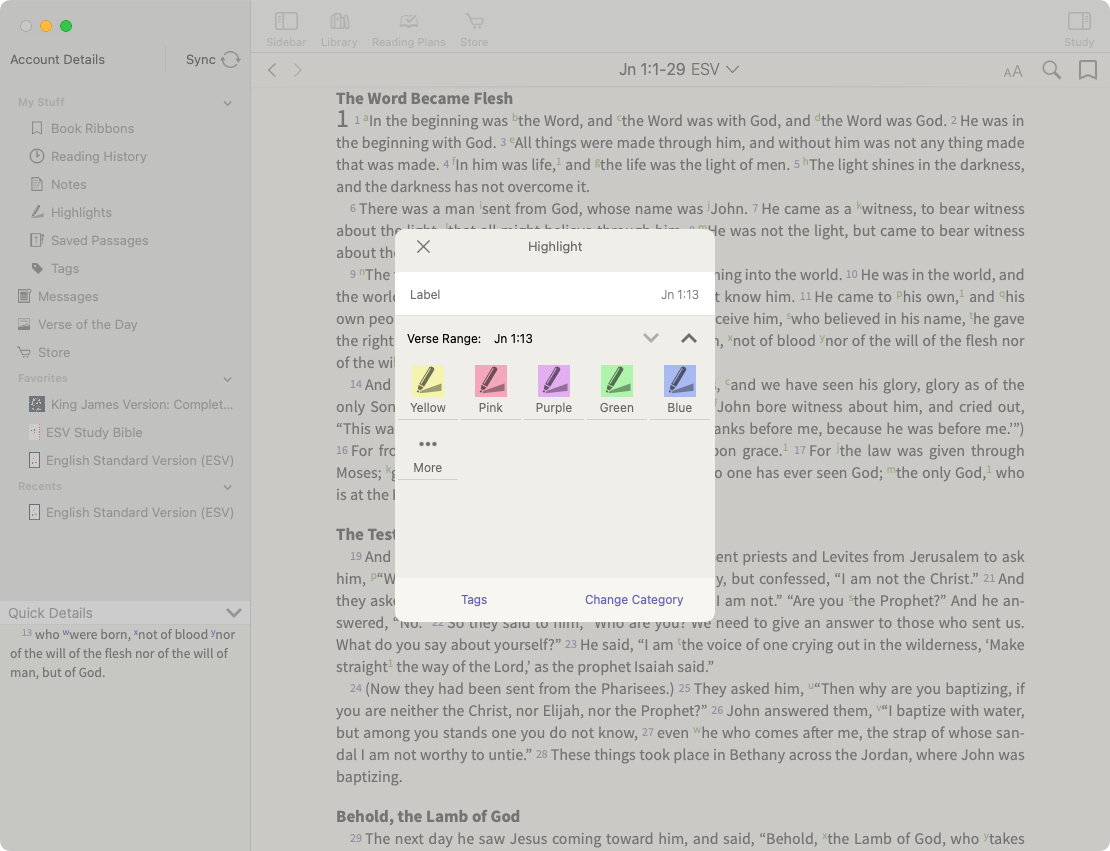Toggle the Sidebar toolbar icon
Screen dimensions: 1110x851
pos(286,22)
